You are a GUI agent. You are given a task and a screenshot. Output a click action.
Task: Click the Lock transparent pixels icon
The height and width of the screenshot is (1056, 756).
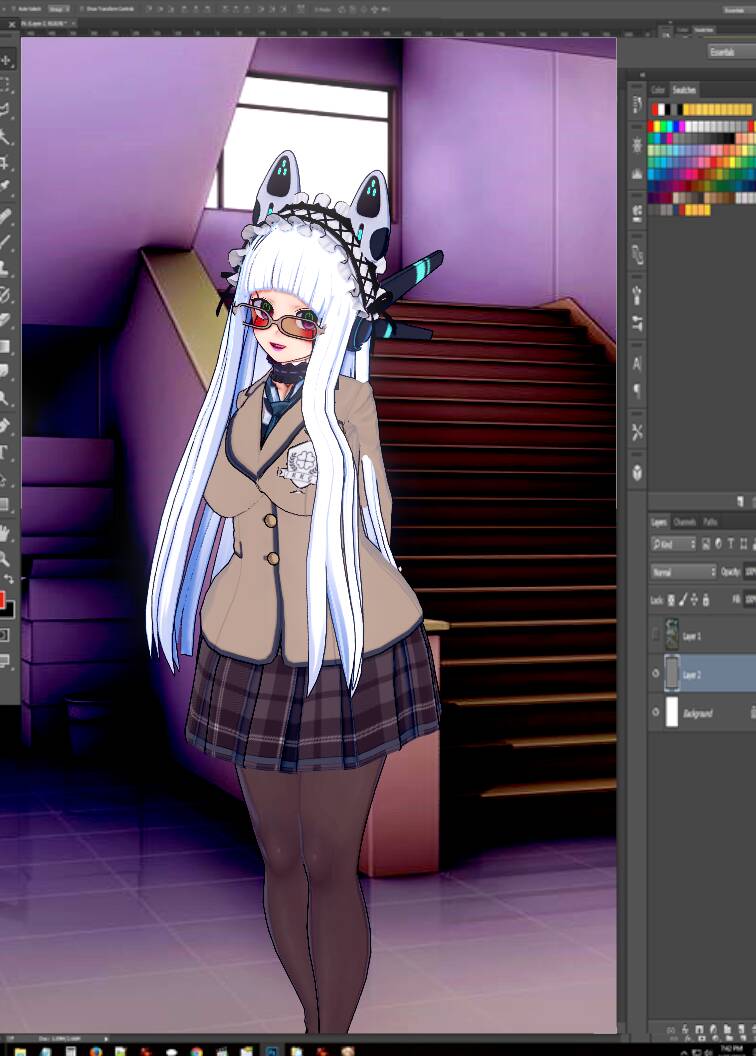coord(671,600)
